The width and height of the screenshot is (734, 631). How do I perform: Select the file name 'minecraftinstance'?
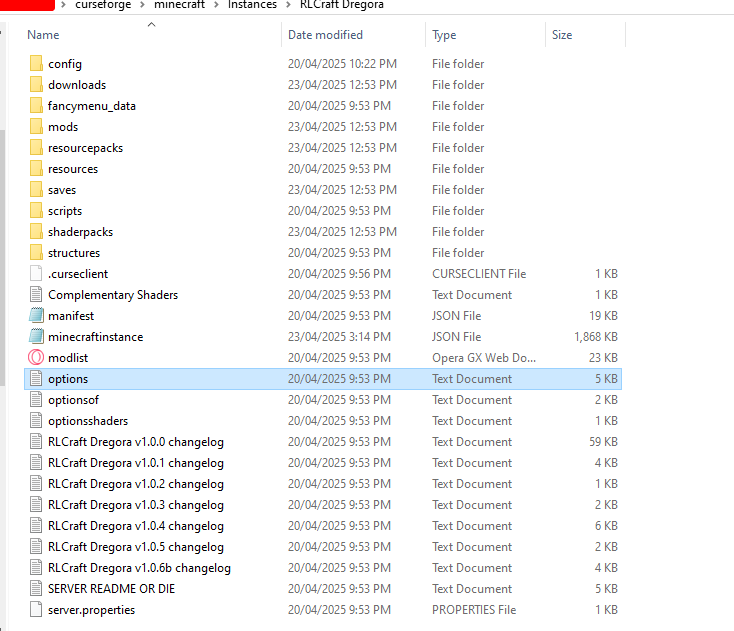95,337
